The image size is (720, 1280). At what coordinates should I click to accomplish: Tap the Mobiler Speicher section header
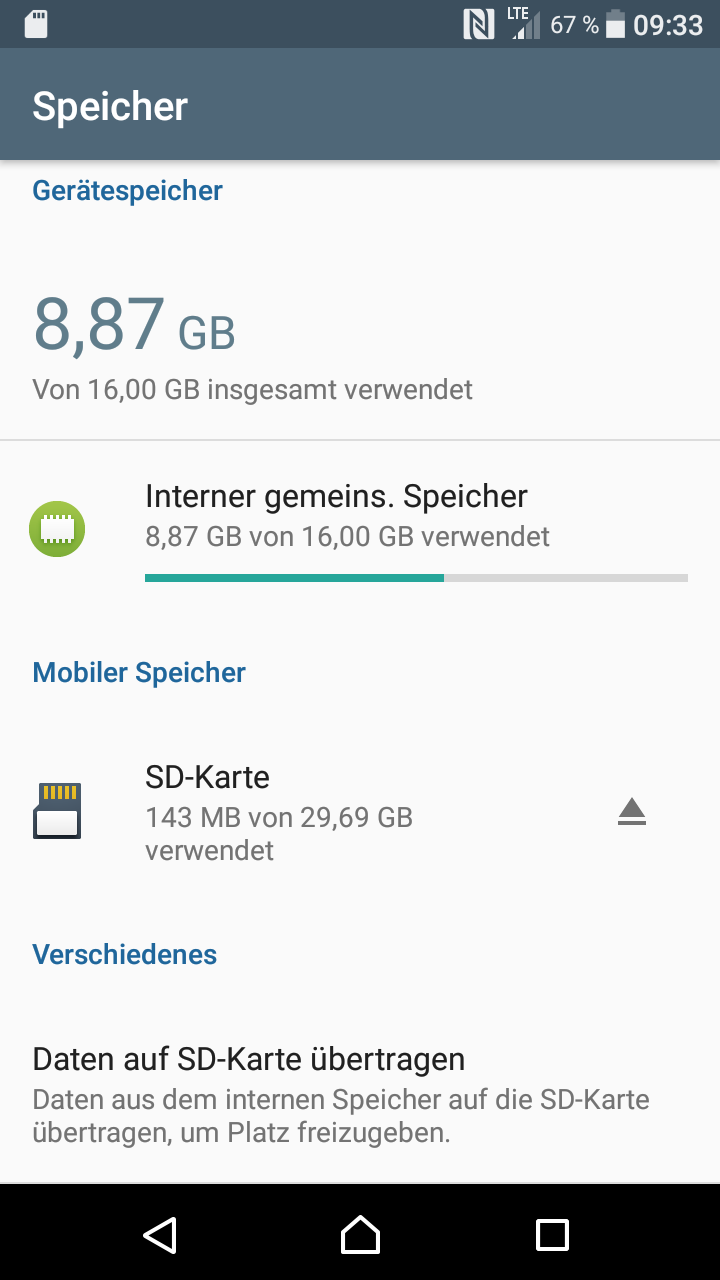(x=139, y=672)
